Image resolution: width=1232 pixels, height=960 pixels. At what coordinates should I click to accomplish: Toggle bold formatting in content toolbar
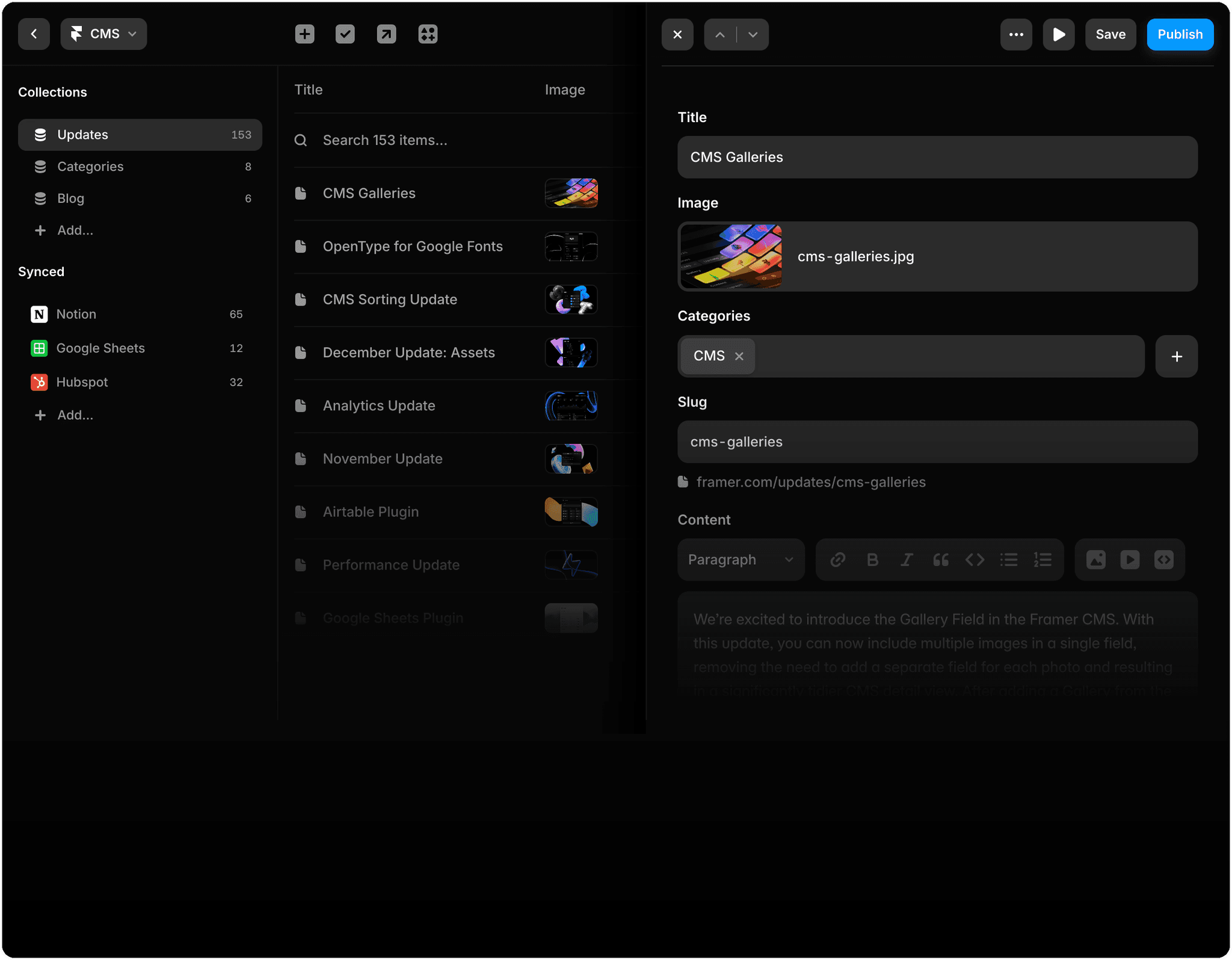tap(872, 560)
